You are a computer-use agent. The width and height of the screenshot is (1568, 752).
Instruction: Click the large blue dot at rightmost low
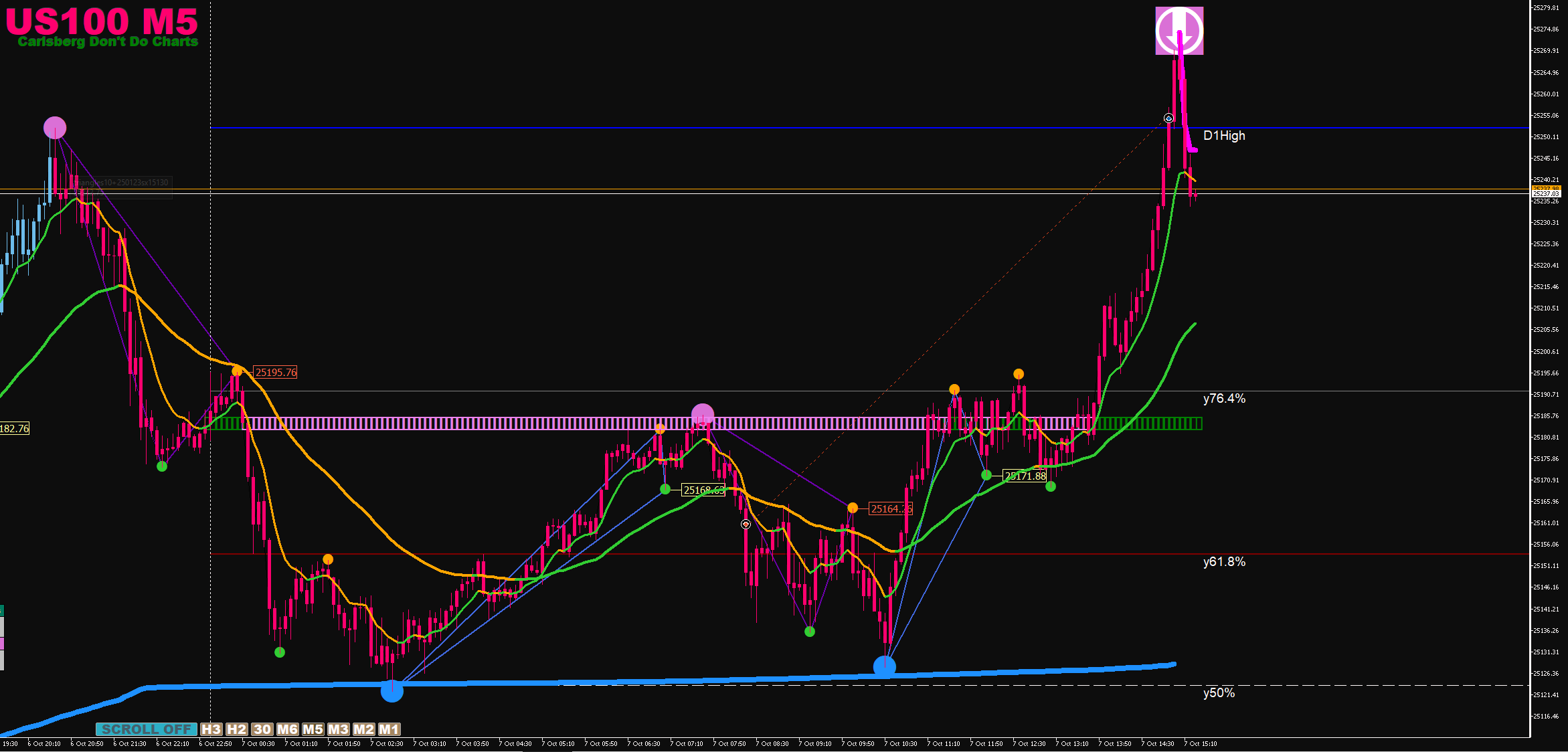tap(885, 666)
